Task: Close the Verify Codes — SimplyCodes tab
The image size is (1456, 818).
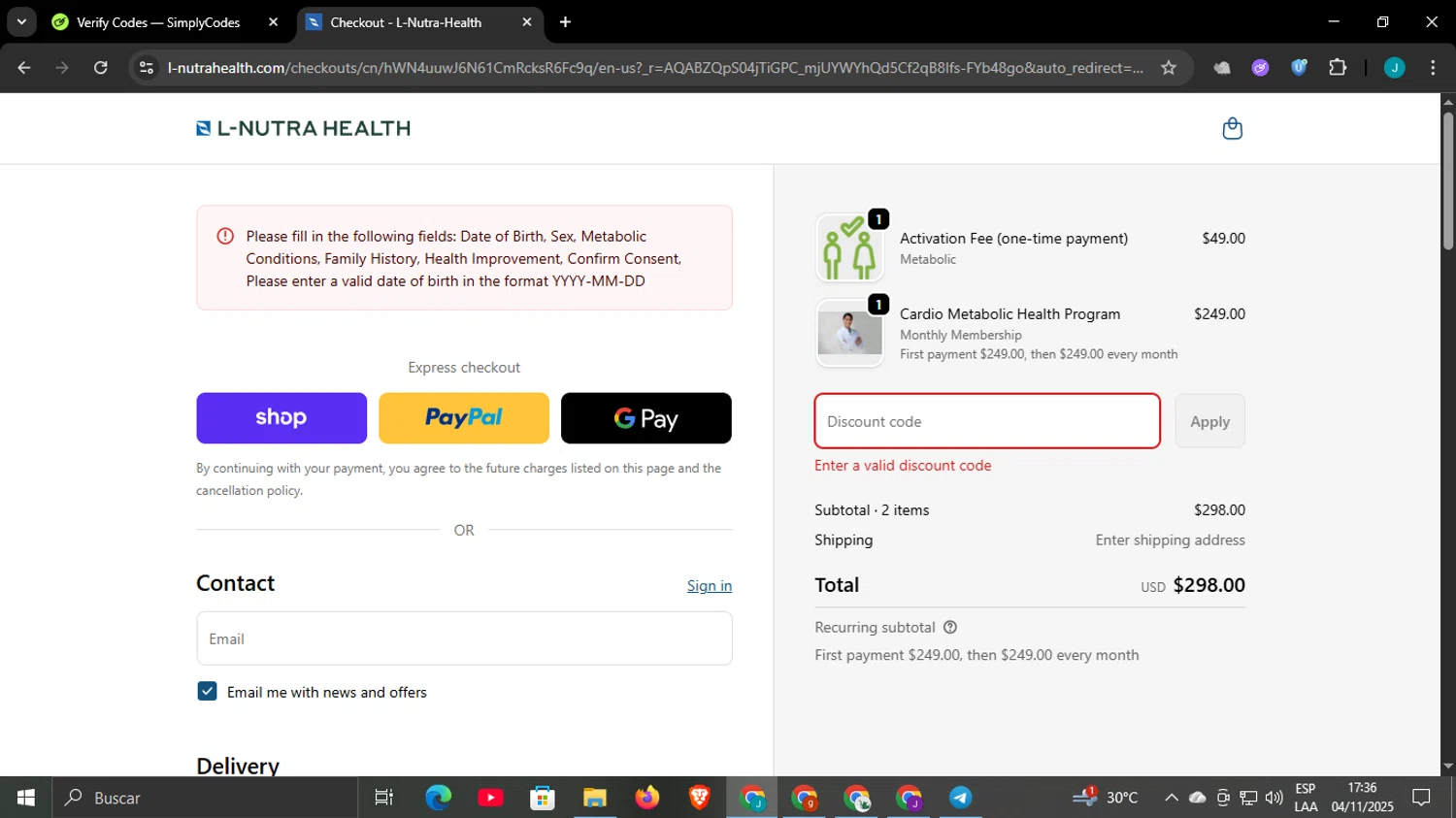Action: (x=273, y=22)
